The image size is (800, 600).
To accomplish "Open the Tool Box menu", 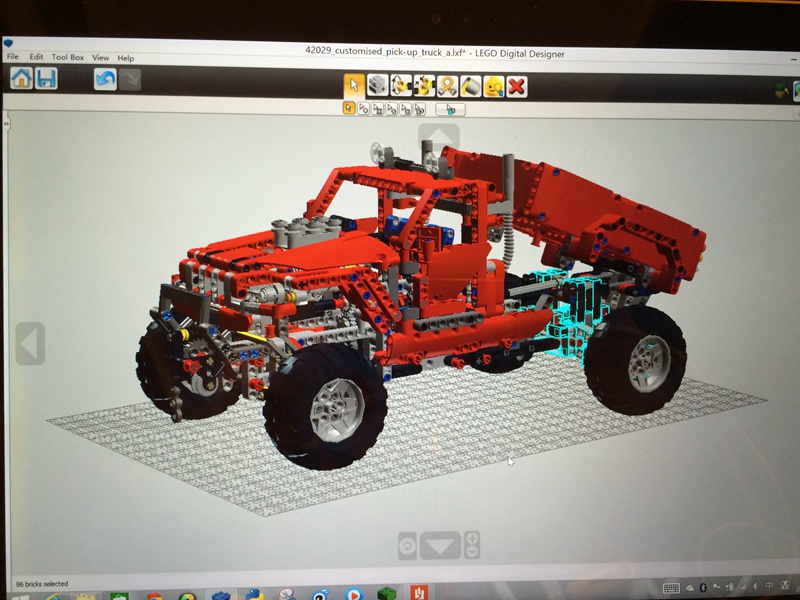I will tap(67, 57).
